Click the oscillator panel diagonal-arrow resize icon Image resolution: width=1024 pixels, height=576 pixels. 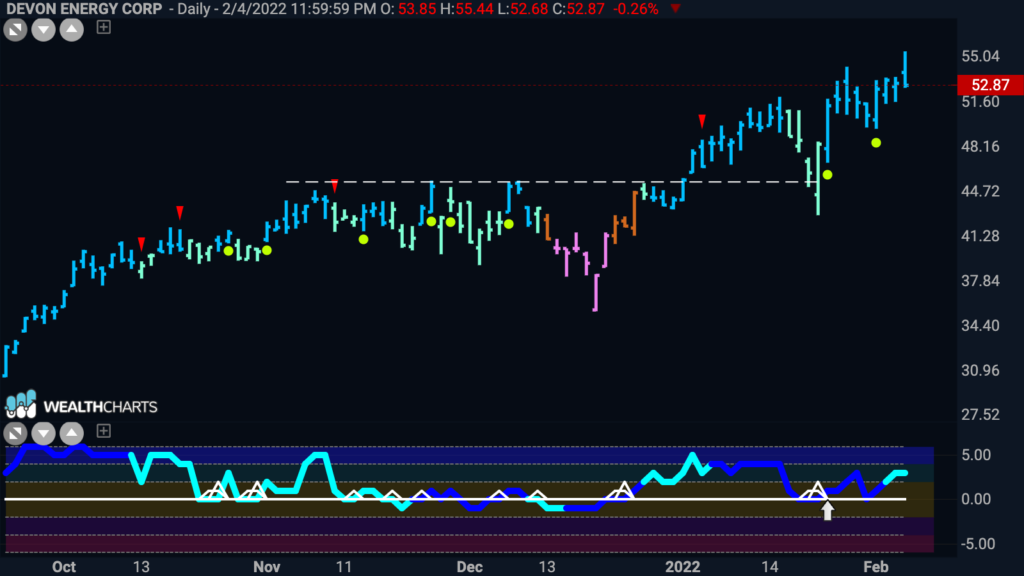point(15,433)
